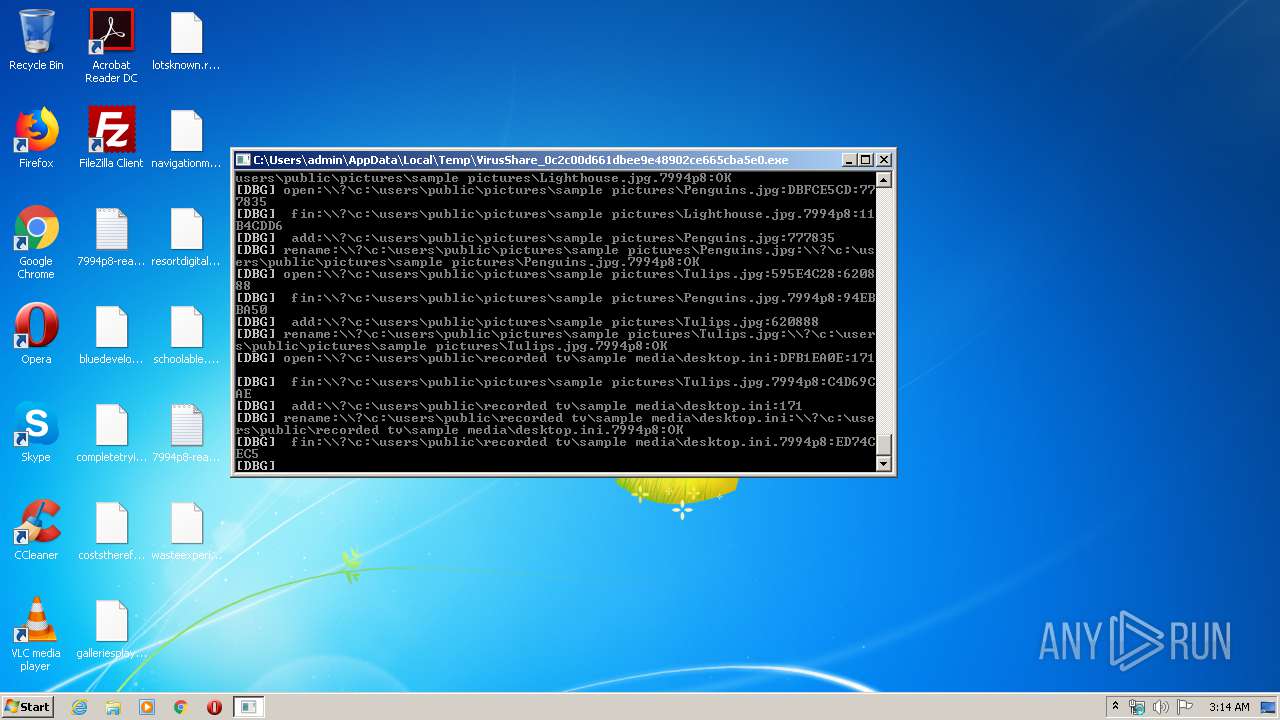
Task: Minimize the VirusShare console window
Action: pos(849,160)
